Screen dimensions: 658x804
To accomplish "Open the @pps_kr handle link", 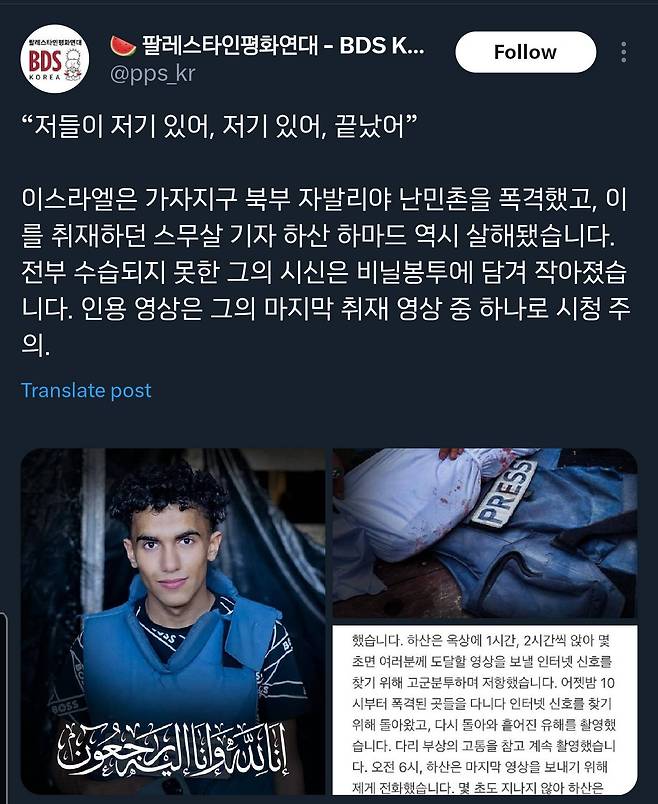I will tap(152, 74).
